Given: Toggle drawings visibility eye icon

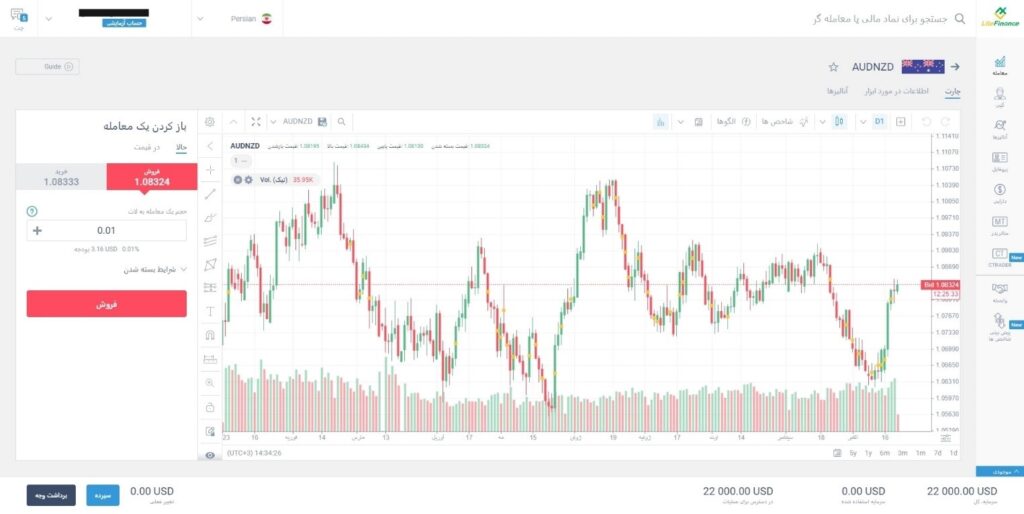Looking at the screenshot, I should pos(210,455).
